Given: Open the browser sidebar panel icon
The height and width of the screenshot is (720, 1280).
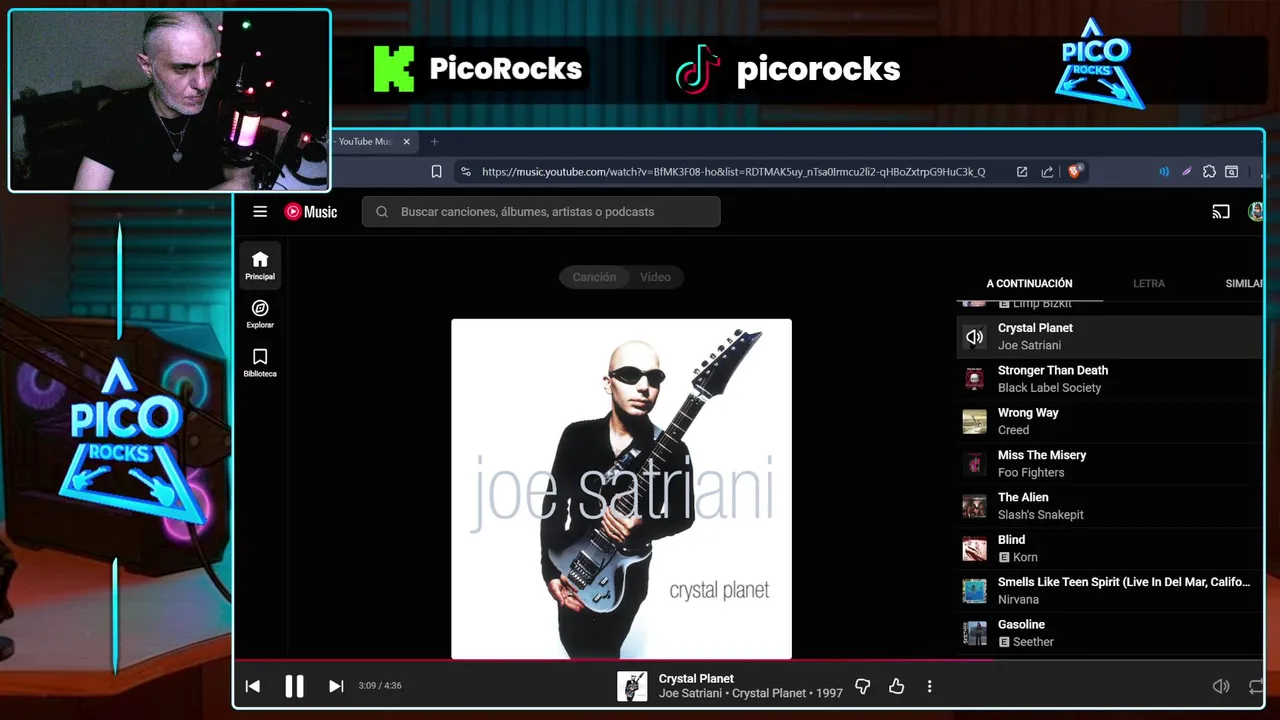Looking at the screenshot, I should (x=1232, y=172).
